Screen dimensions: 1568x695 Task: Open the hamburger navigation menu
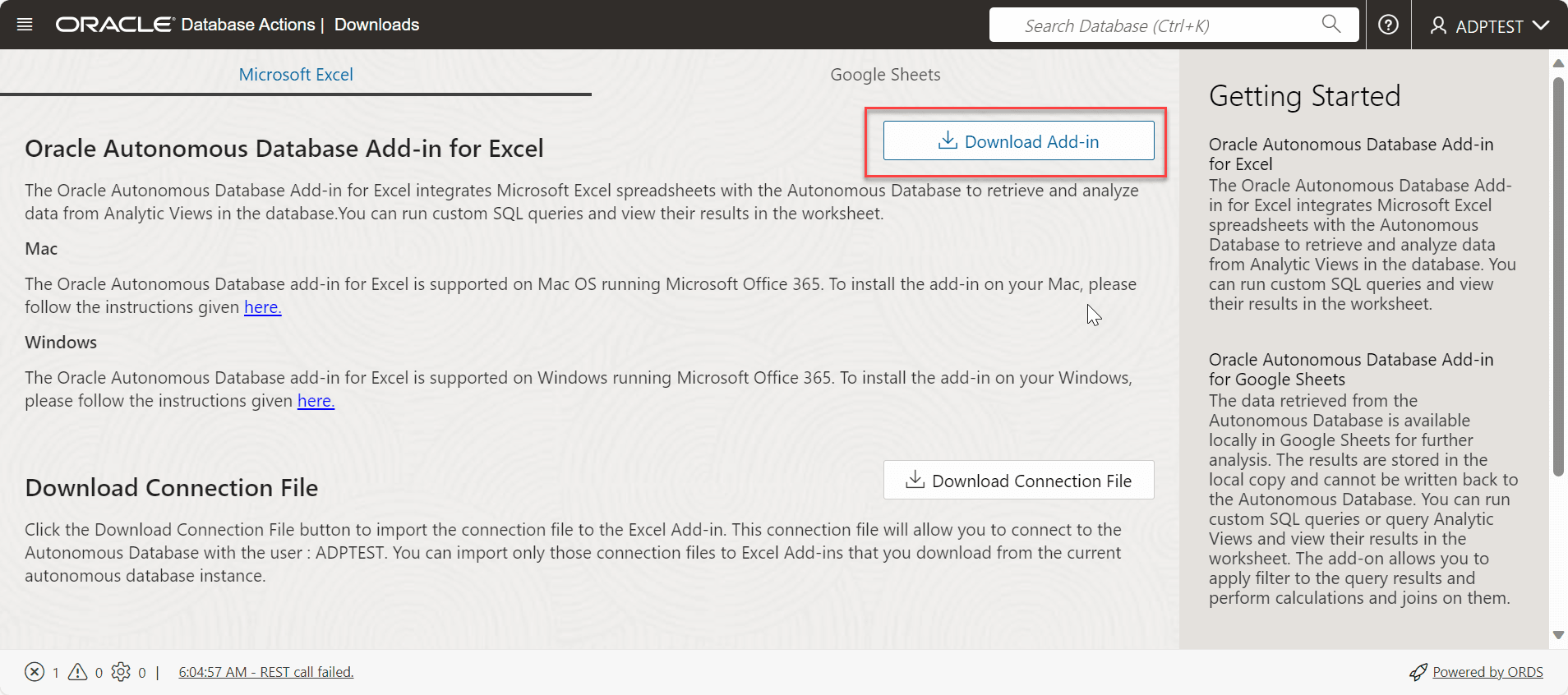pos(25,25)
